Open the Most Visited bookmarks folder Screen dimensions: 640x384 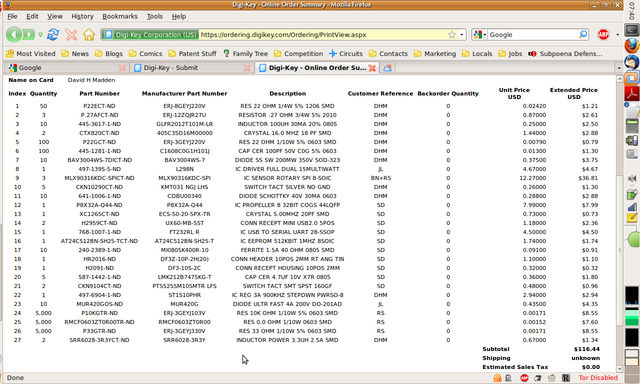(x=31, y=53)
